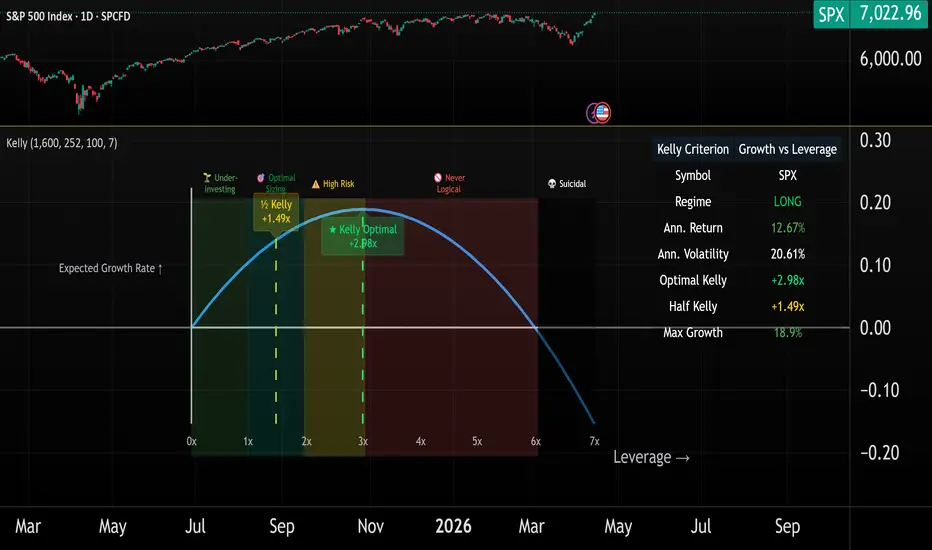
Task: Click the 0.00 value on indicator scale
Action: [875, 328]
